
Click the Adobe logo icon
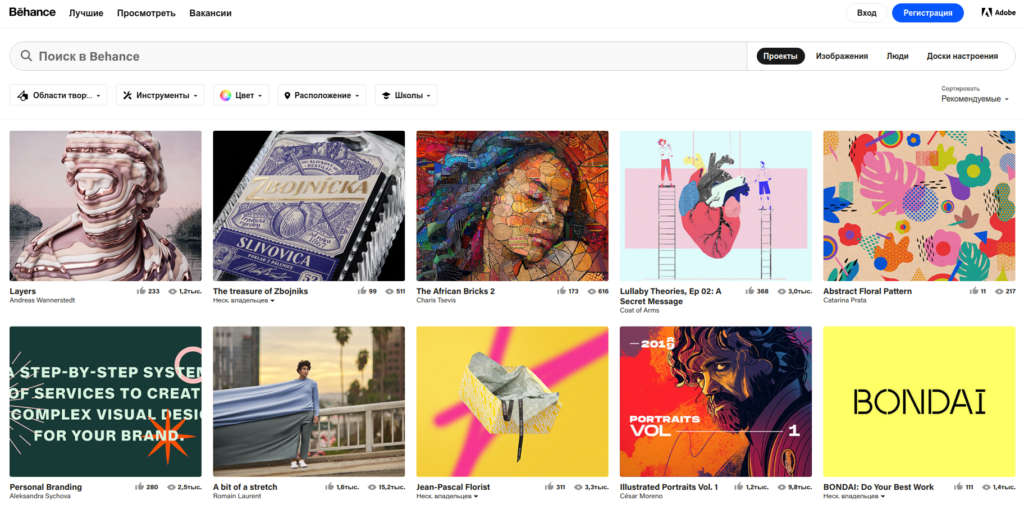pyautogui.click(x=986, y=13)
